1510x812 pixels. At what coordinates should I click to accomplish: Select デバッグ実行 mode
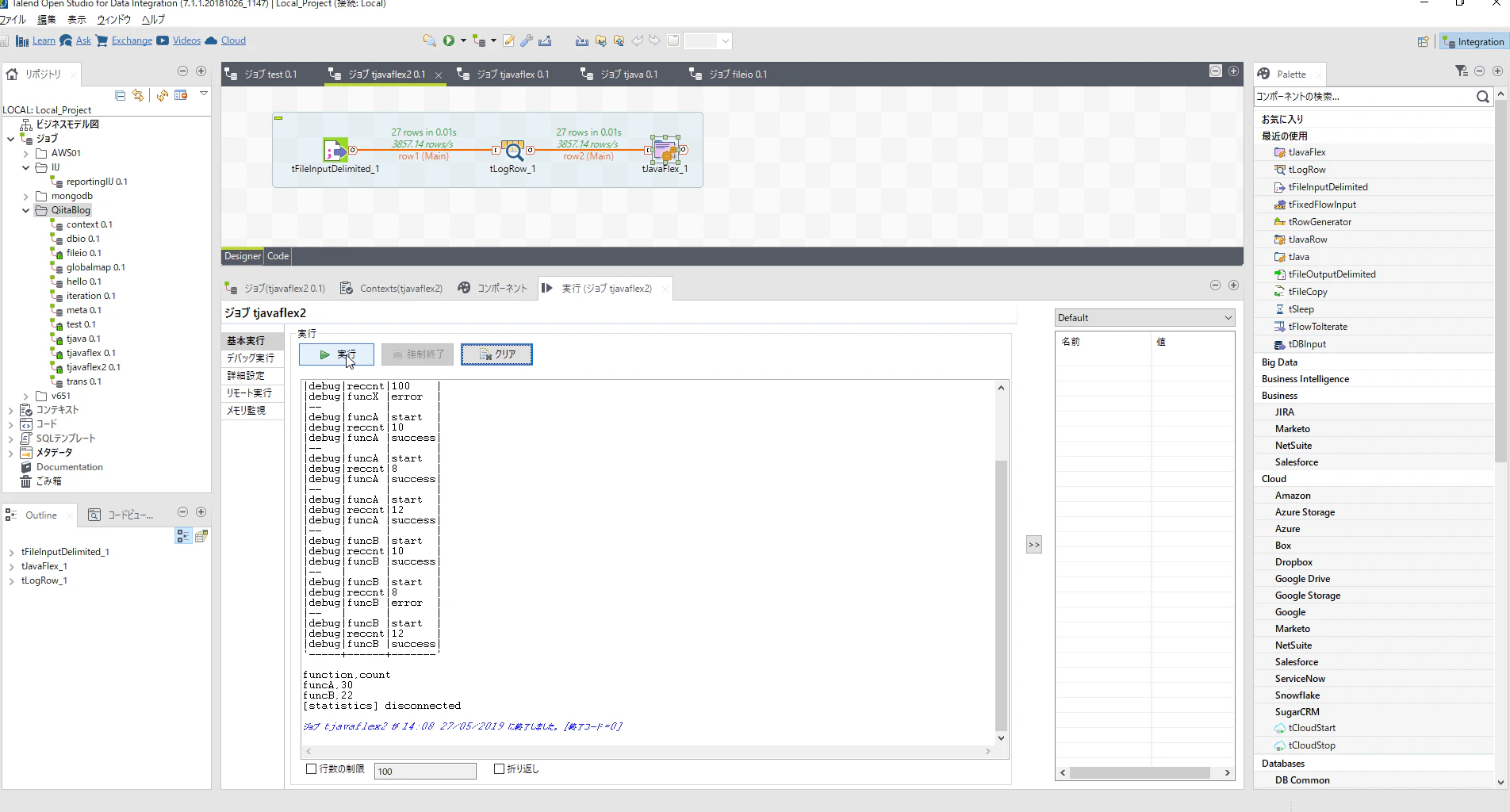click(x=251, y=358)
